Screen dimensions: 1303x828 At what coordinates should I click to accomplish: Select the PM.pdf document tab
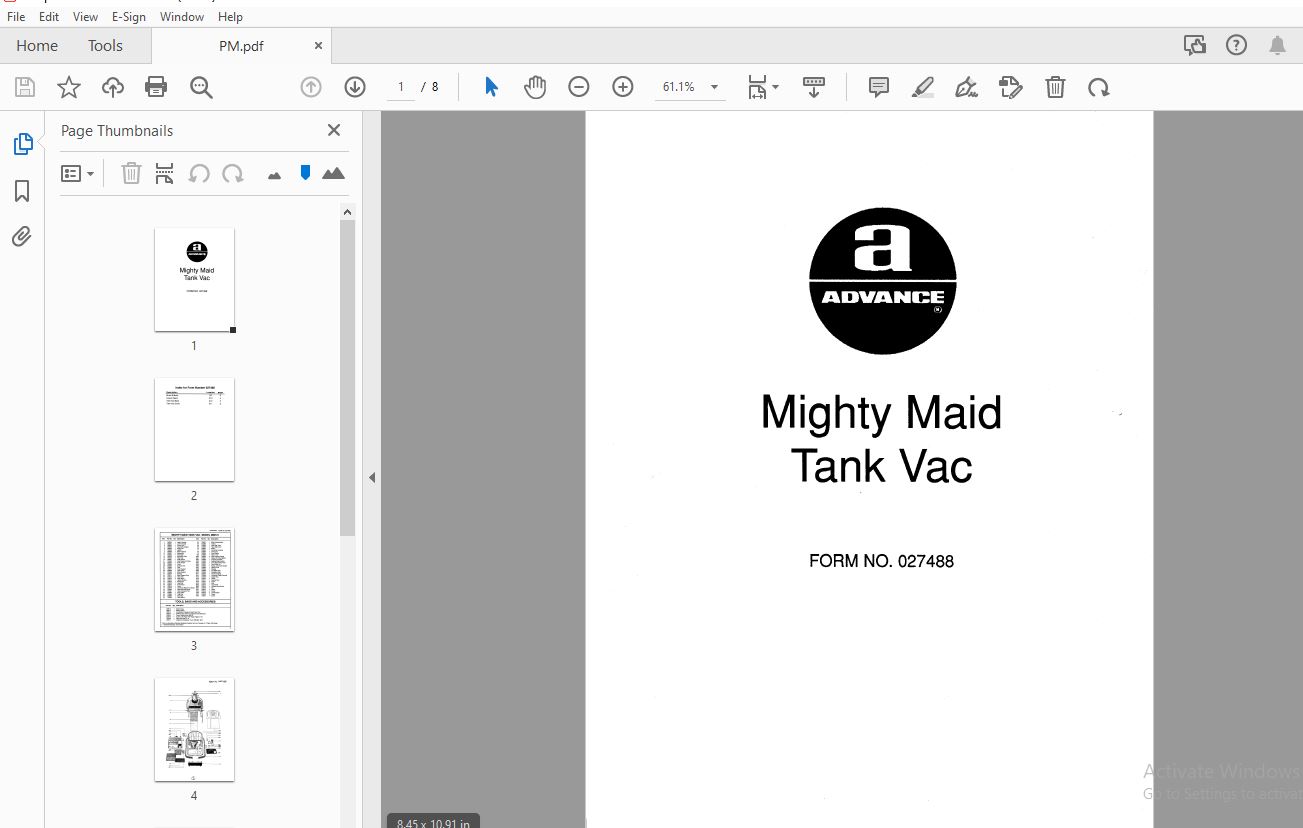[241, 45]
